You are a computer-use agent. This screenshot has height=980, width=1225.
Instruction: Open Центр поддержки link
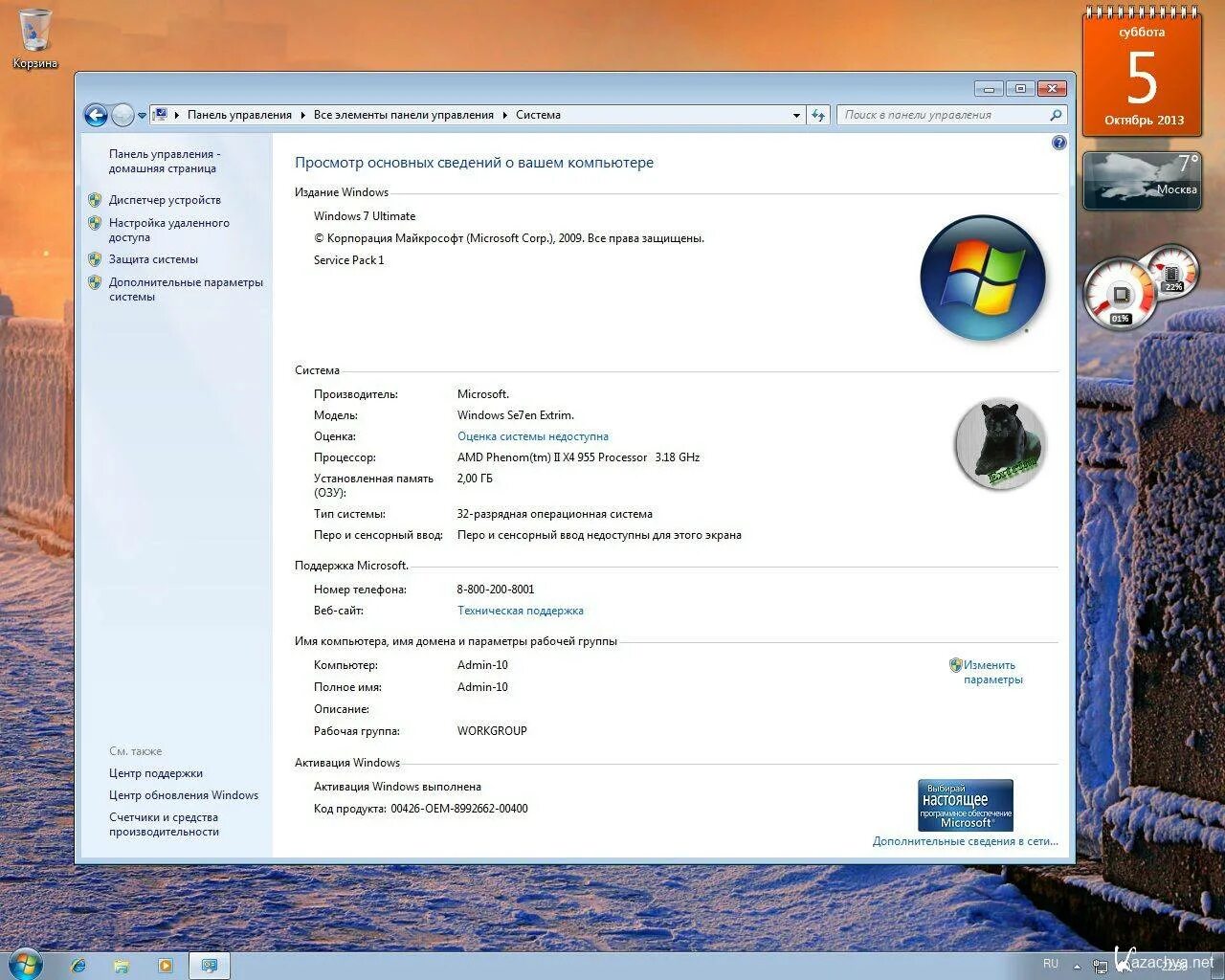click(156, 773)
